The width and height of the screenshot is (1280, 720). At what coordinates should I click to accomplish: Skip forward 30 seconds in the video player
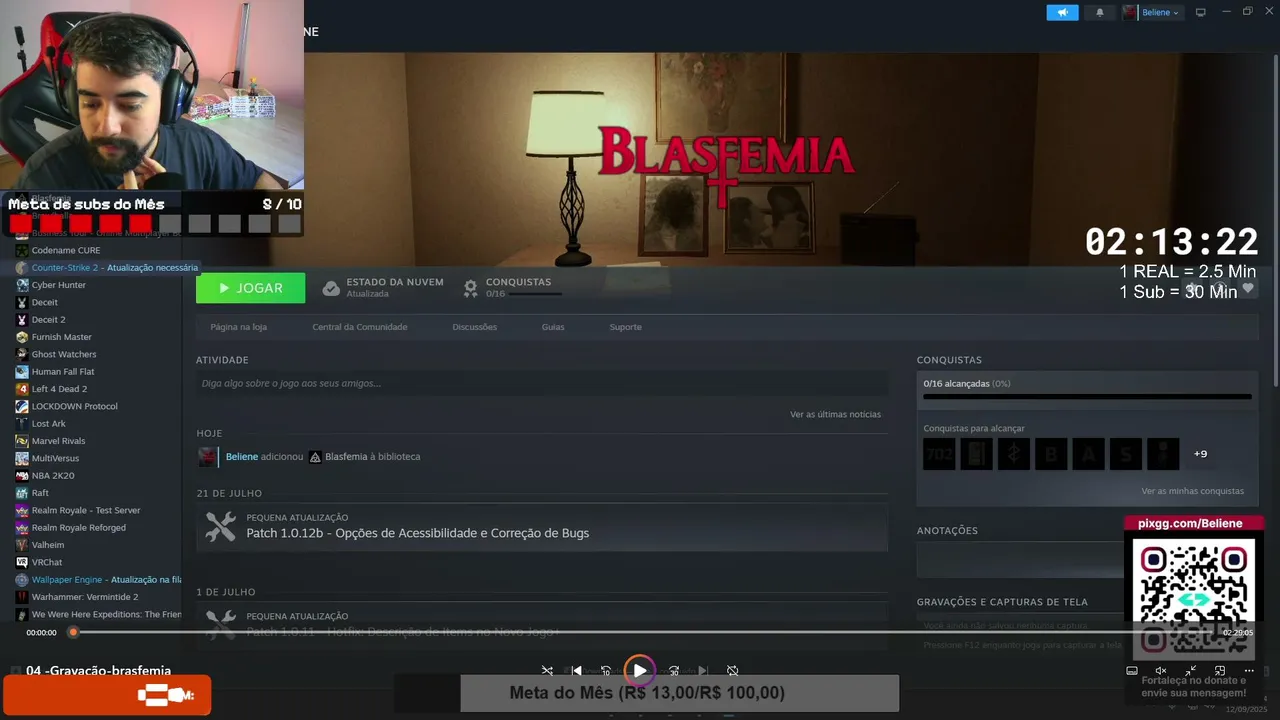pos(674,671)
